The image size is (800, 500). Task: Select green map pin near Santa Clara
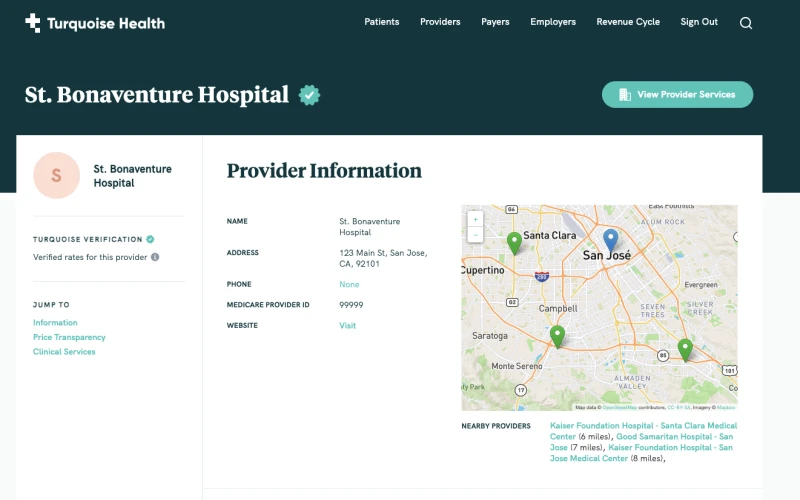pos(514,241)
